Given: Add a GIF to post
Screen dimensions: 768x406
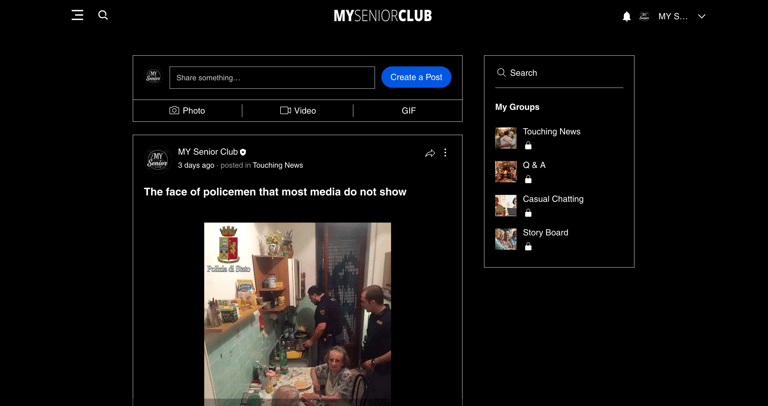Looking at the screenshot, I should (x=408, y=111).
